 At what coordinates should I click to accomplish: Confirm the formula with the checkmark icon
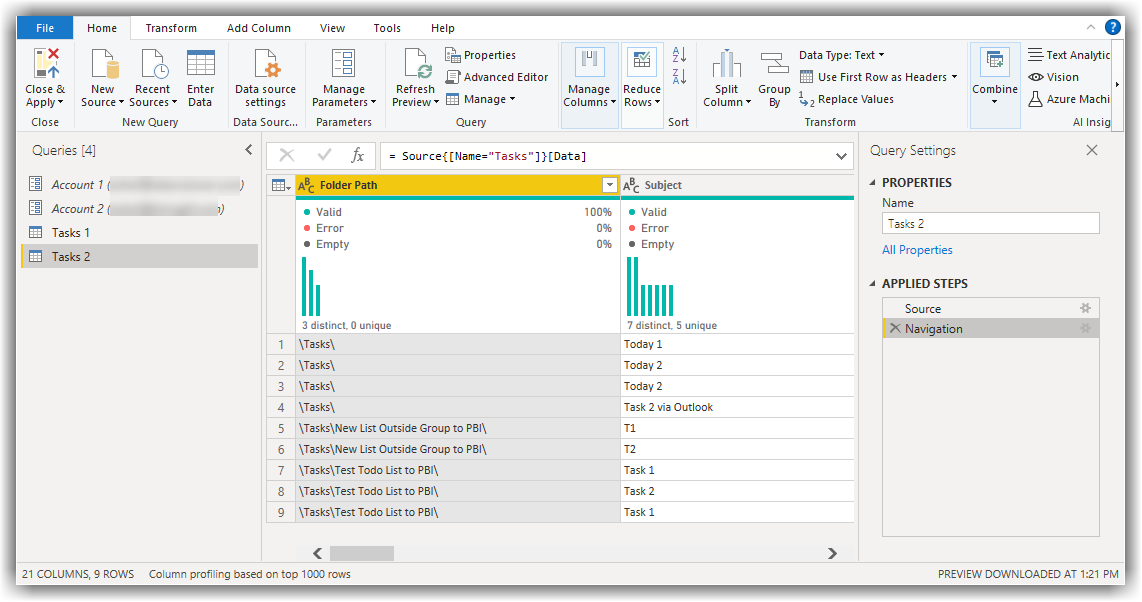[324, 155]
